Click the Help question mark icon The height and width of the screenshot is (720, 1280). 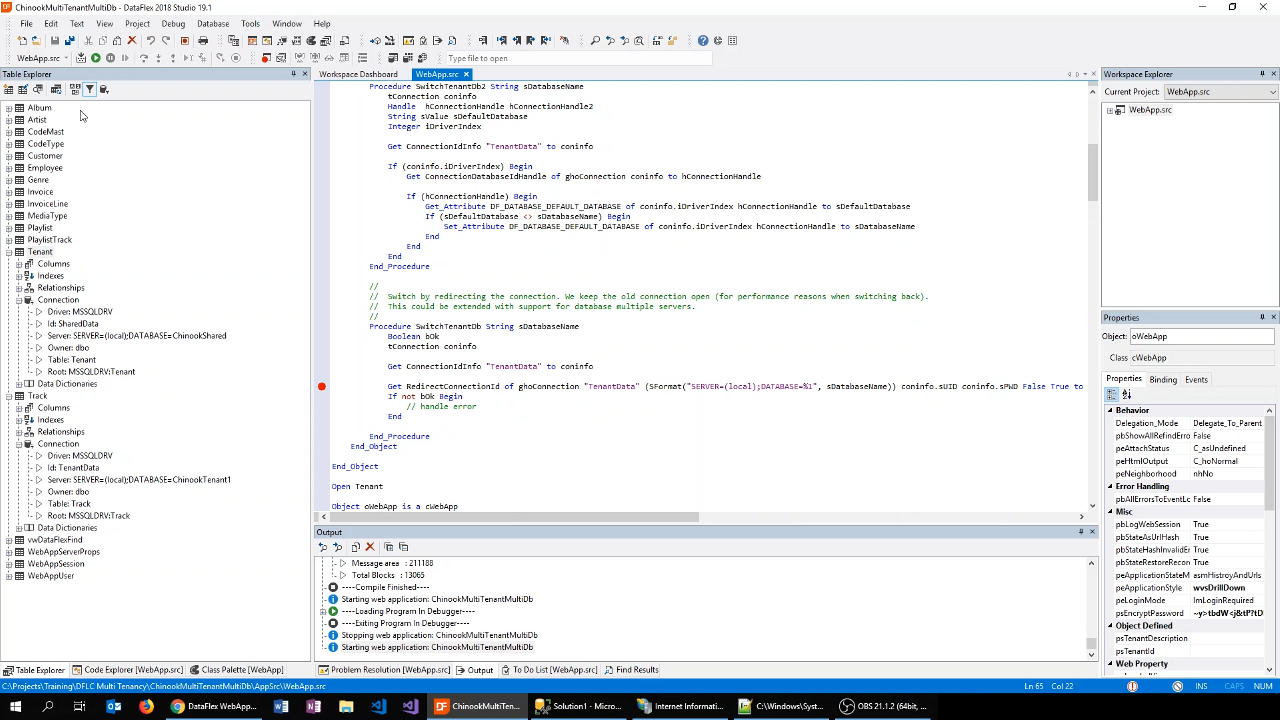(703, 41)
